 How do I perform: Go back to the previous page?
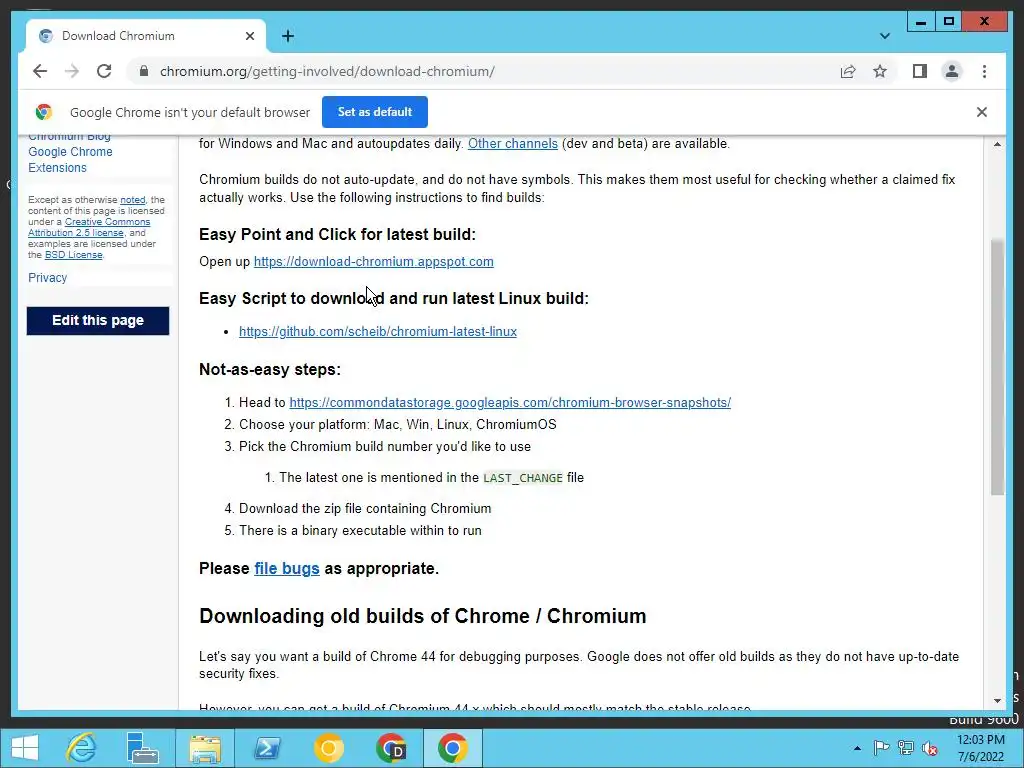tap(40, 71)
